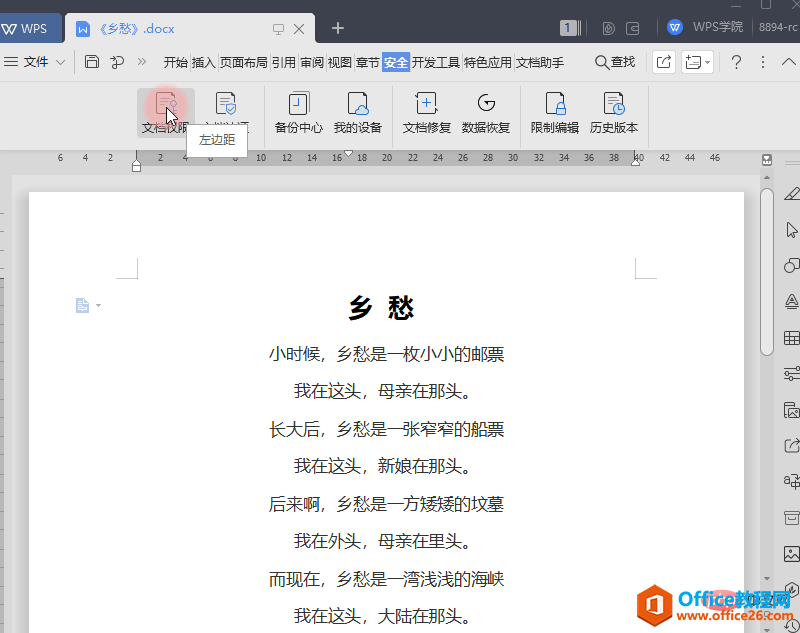Switch to the View (视图) tab
This screenshot has width=800, height=633.
tap(339, 62)
